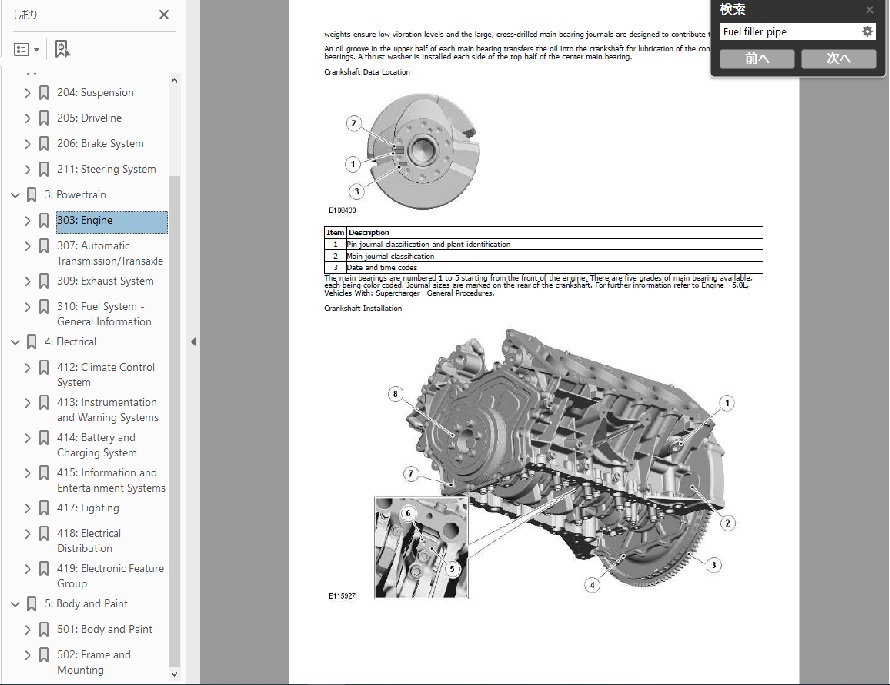Click the 5: Body and Paint bookmark icon
This screenshot has height=685, width=890.
(x=32, y=604)
